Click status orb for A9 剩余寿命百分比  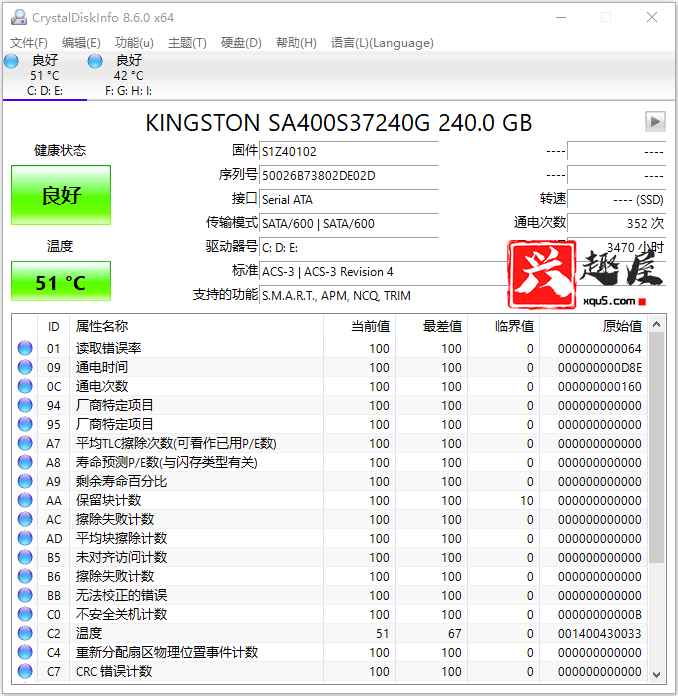25,481
